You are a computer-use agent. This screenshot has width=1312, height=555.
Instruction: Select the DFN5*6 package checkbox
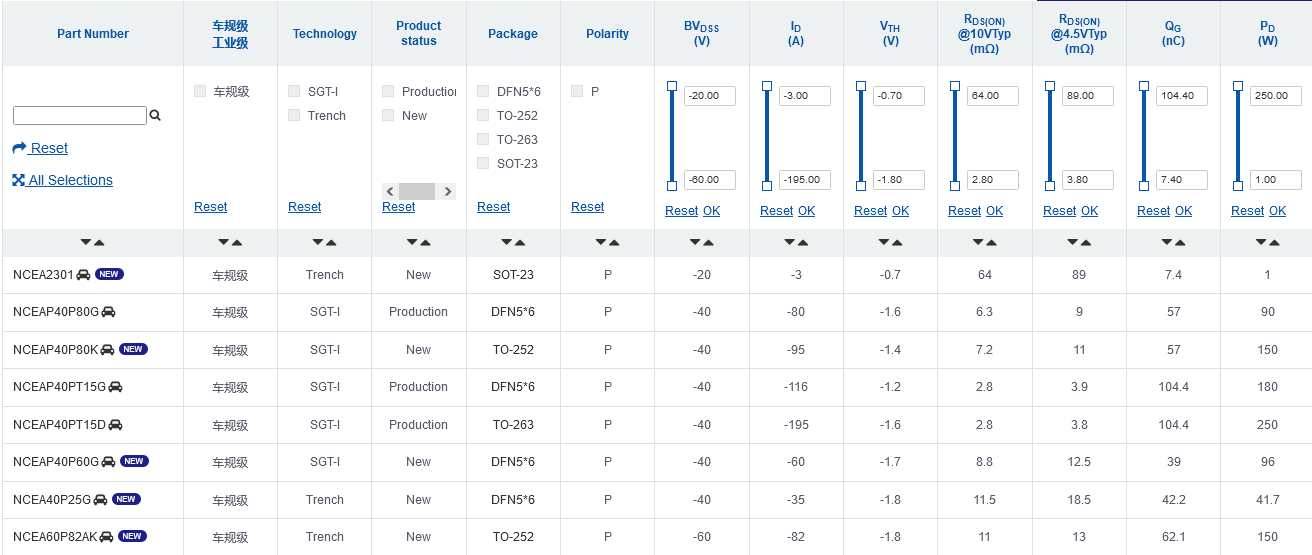[483, 91]
